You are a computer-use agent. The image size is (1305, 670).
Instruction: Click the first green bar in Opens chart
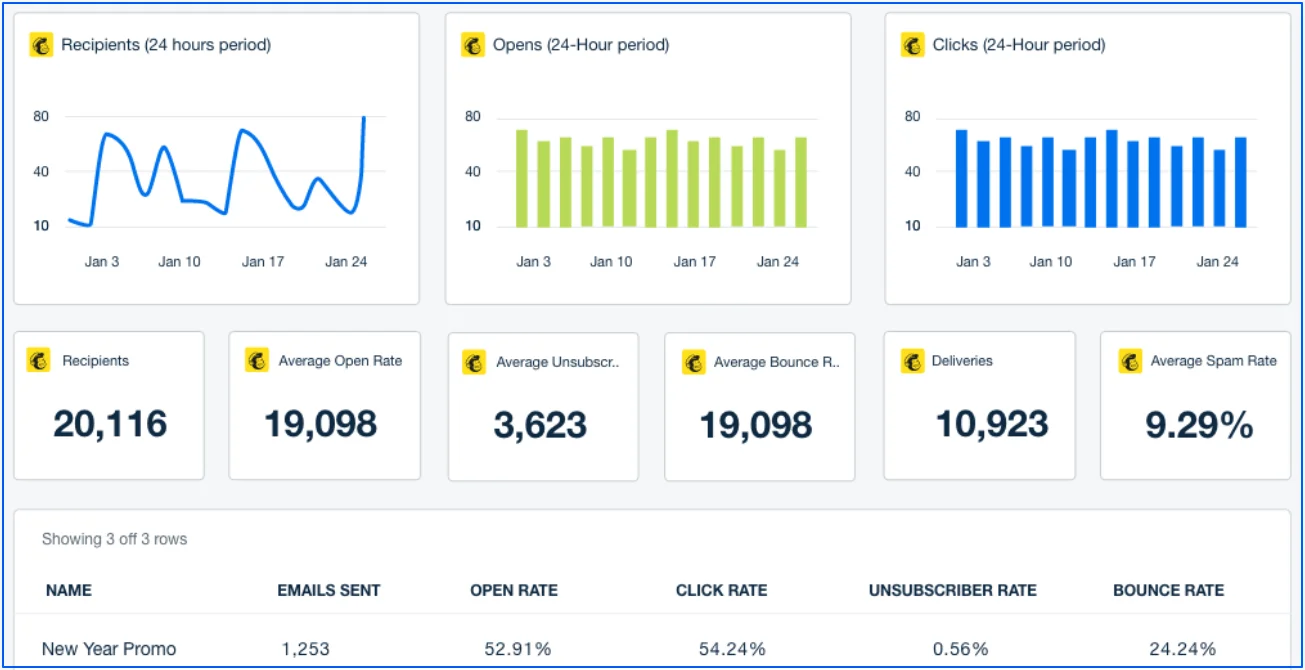point(522,178)
